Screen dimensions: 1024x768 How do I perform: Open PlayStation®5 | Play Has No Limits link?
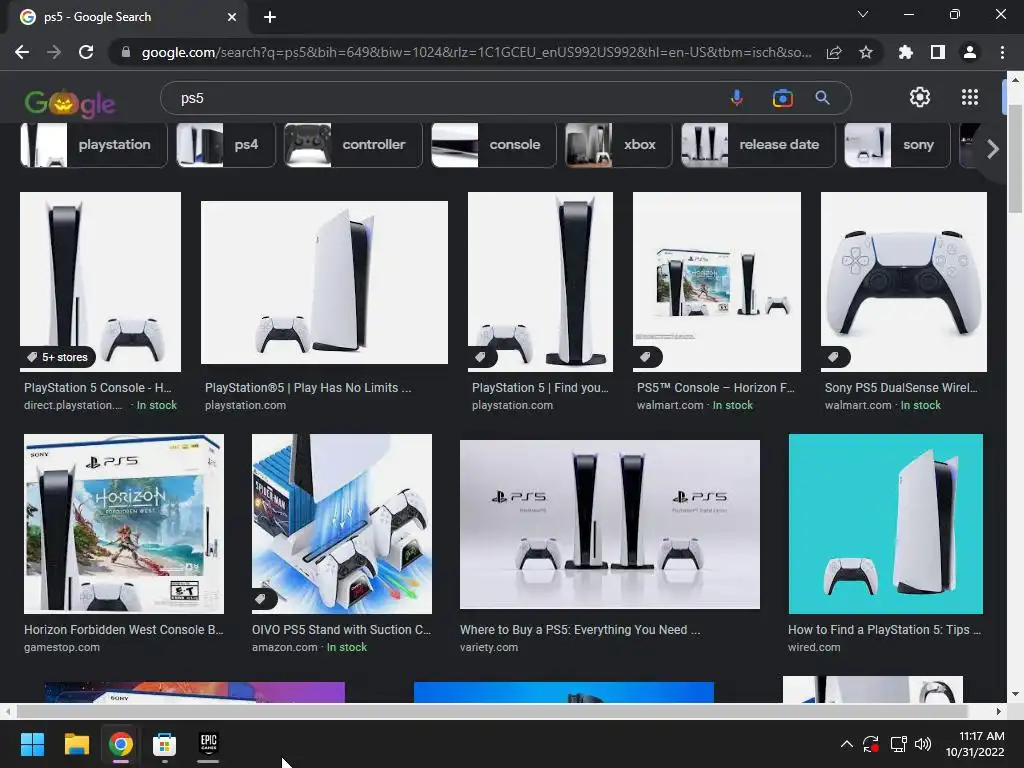coord(308,387)
